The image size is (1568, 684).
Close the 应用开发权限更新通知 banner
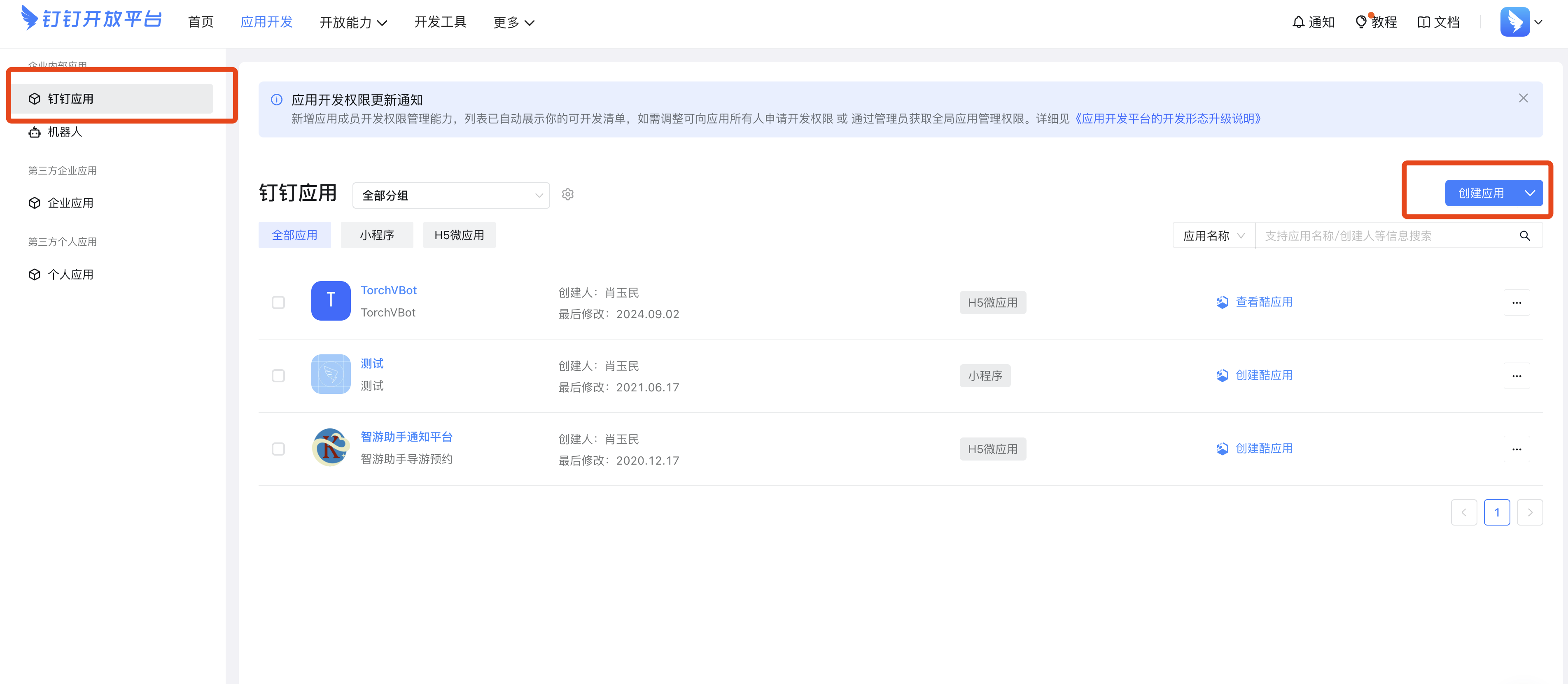click(1523, 98)
